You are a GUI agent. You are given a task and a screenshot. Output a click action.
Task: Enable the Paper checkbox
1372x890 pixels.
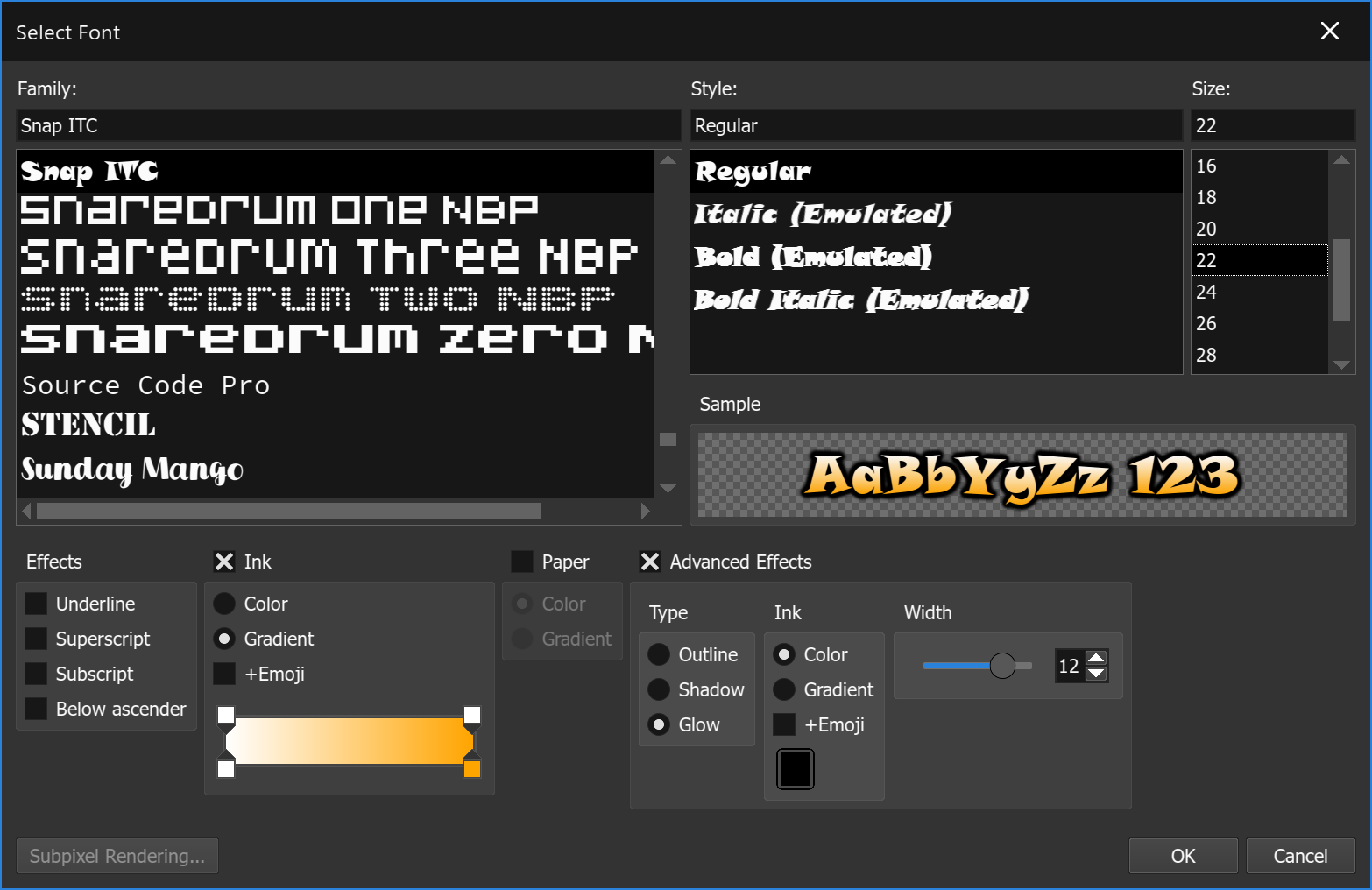522,562
